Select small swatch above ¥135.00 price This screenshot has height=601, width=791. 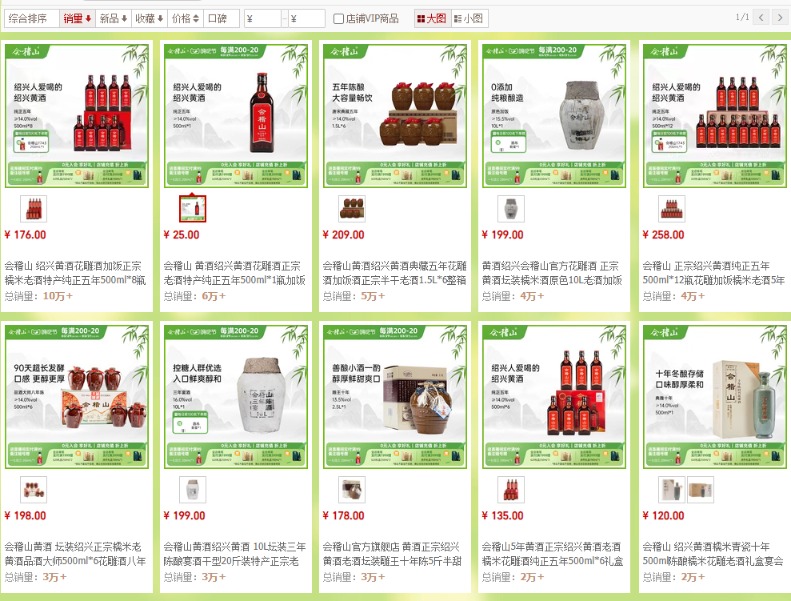click(511, 489)
